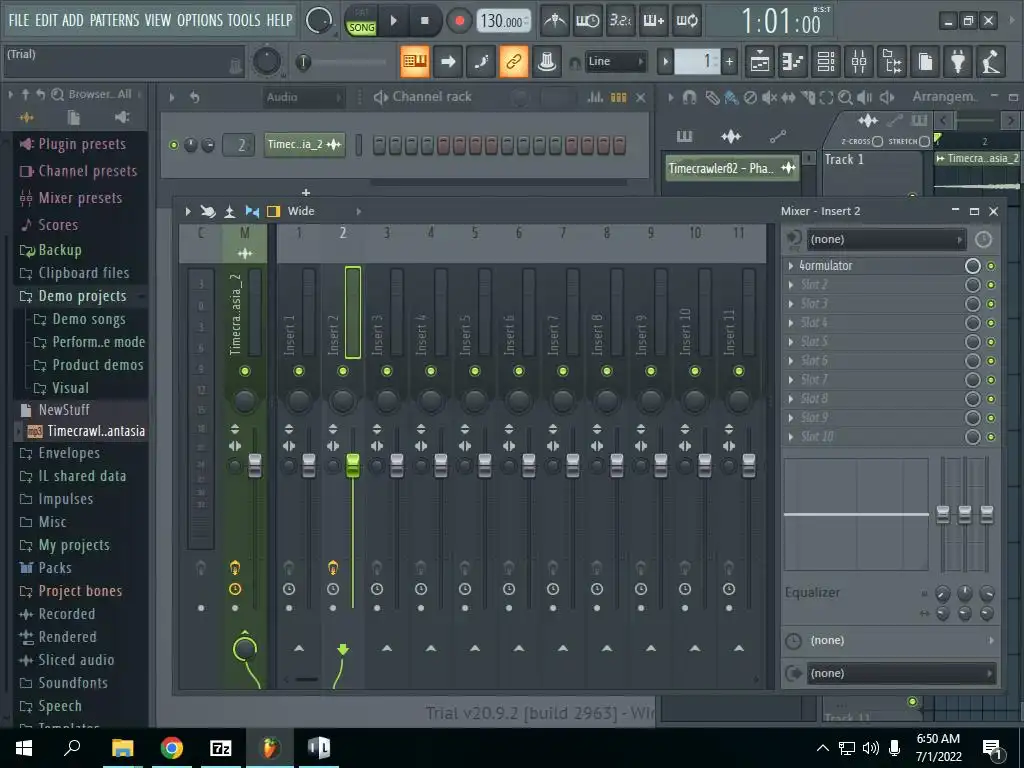Open the ADD menu
The image size is (1024, 768).
[72, 20]
